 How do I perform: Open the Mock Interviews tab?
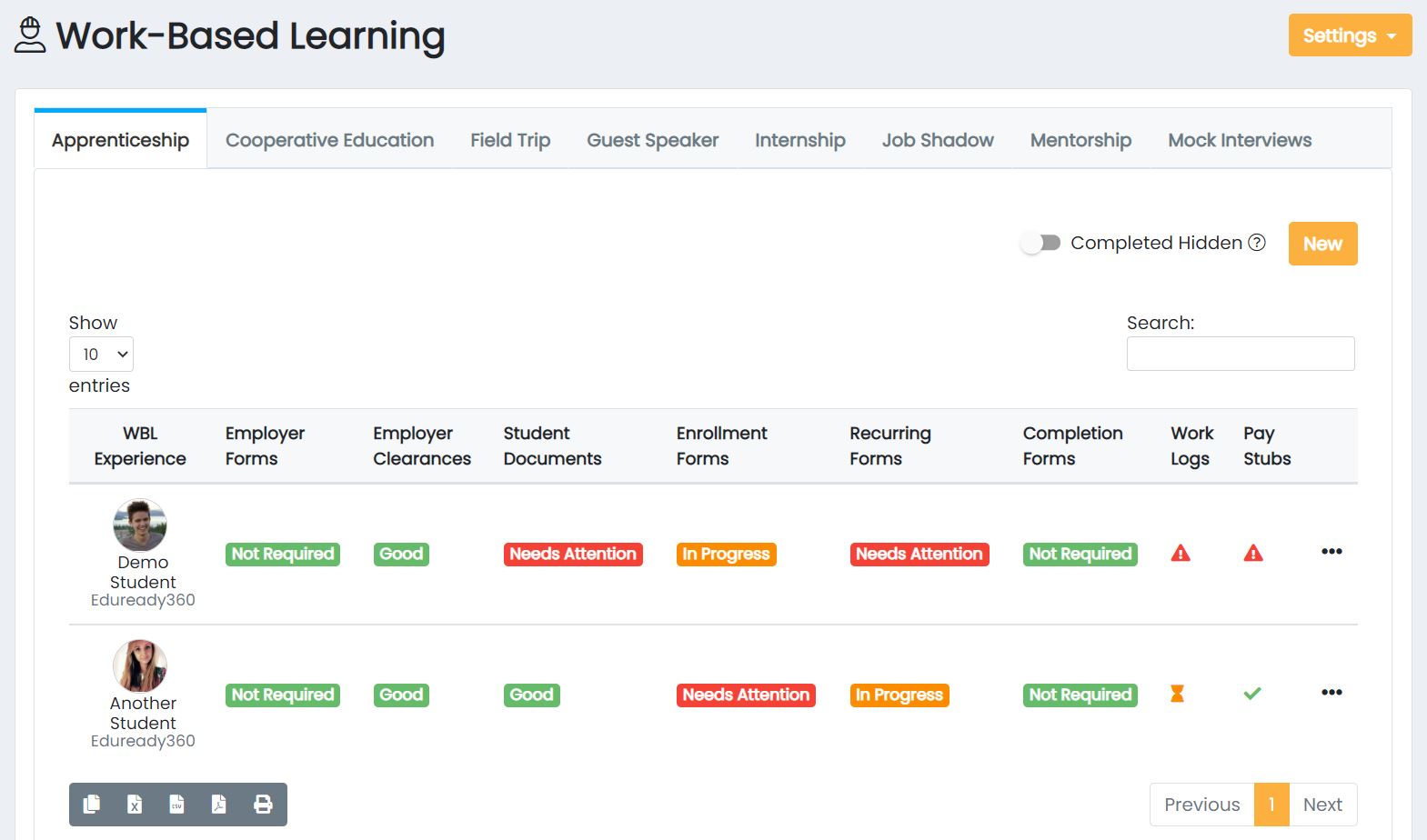(1240, 140)
